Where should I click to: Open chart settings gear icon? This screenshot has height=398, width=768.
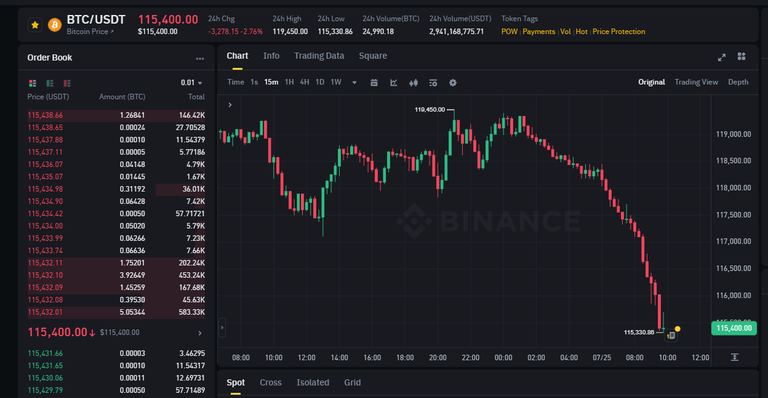(x=453, y=83)
